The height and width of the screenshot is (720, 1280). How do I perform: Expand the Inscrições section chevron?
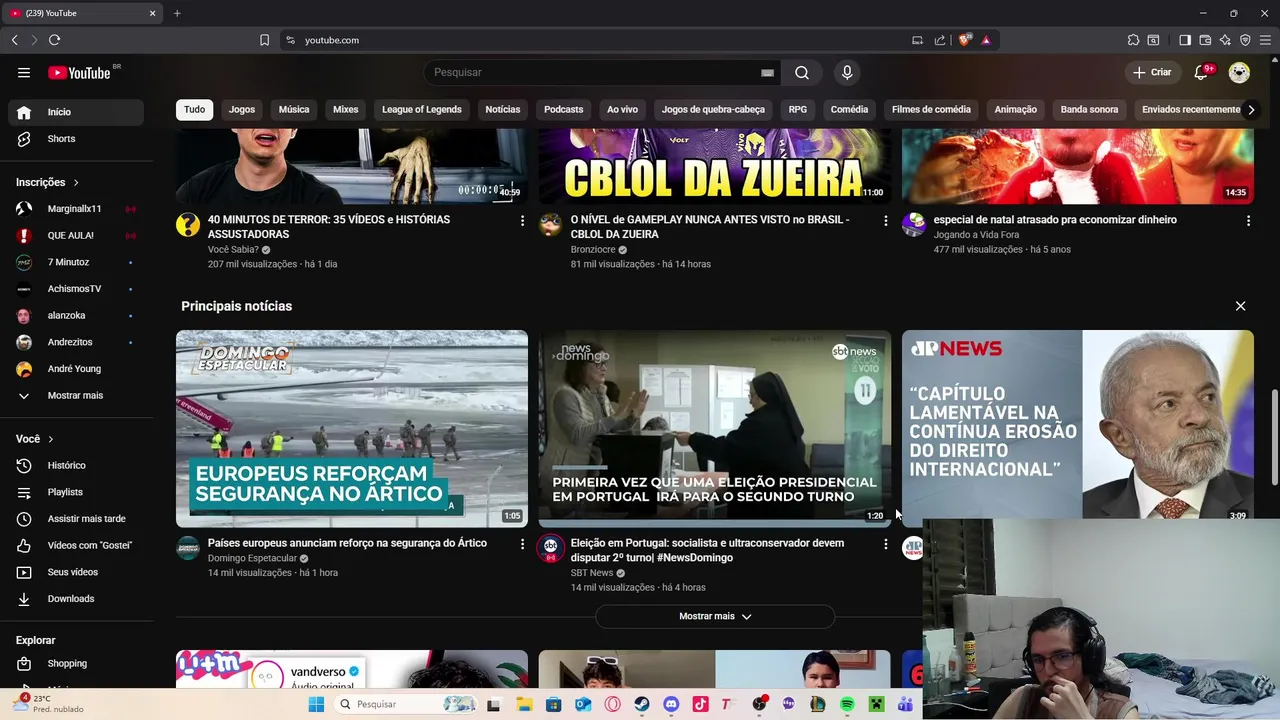coord(76,182)
